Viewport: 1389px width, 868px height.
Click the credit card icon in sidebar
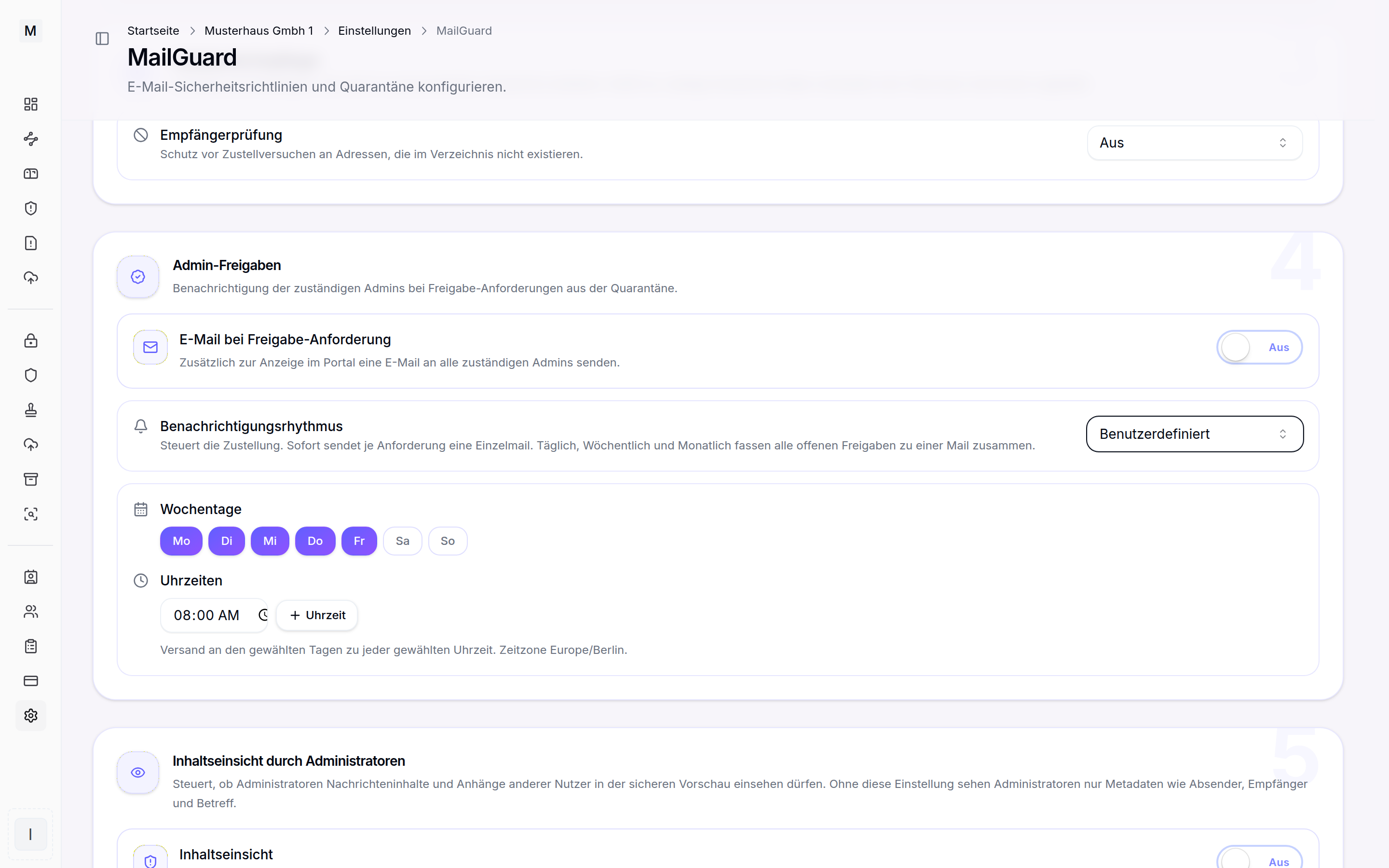(31, 681)
